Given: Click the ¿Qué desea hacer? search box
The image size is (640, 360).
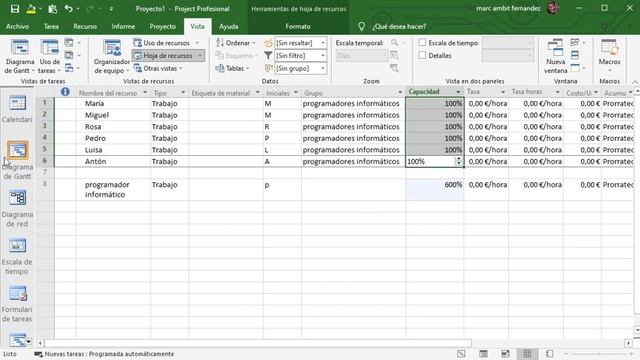Looking at the screenshot, I should coord(399,27).
